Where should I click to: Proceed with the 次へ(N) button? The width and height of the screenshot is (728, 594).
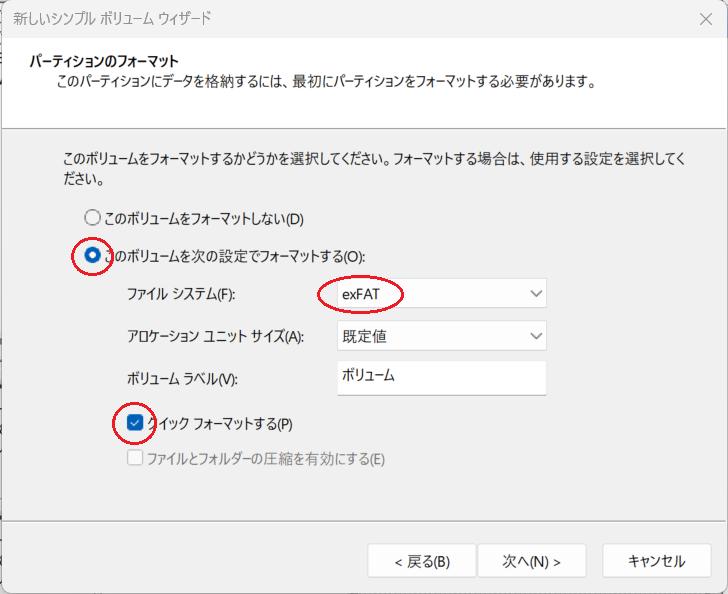click(x=532, y=561)
